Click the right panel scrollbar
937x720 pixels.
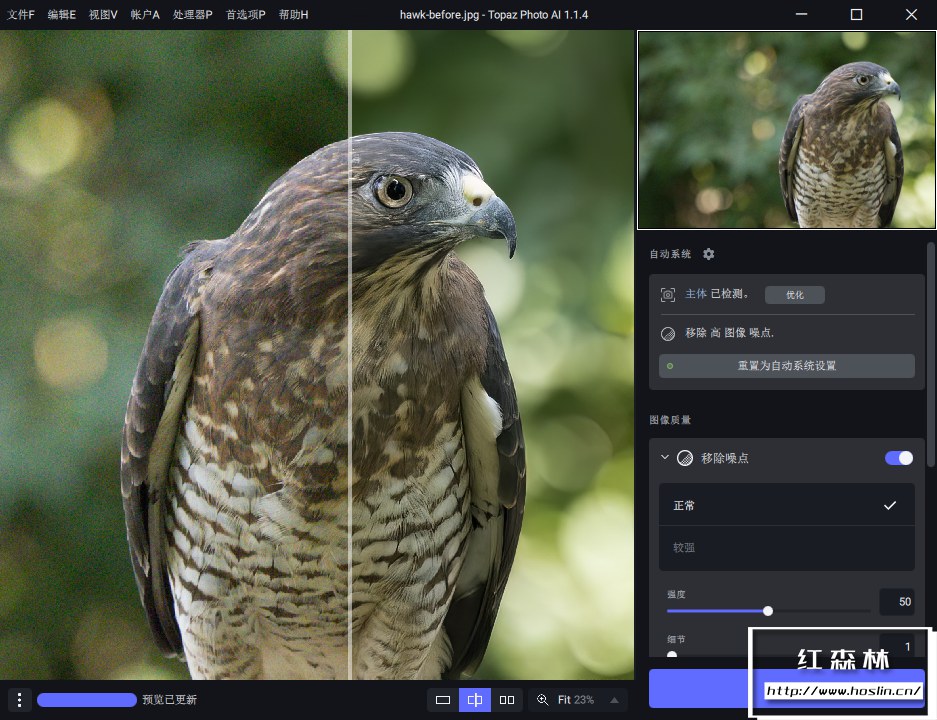pyautogui.click(x=930, y=355)
